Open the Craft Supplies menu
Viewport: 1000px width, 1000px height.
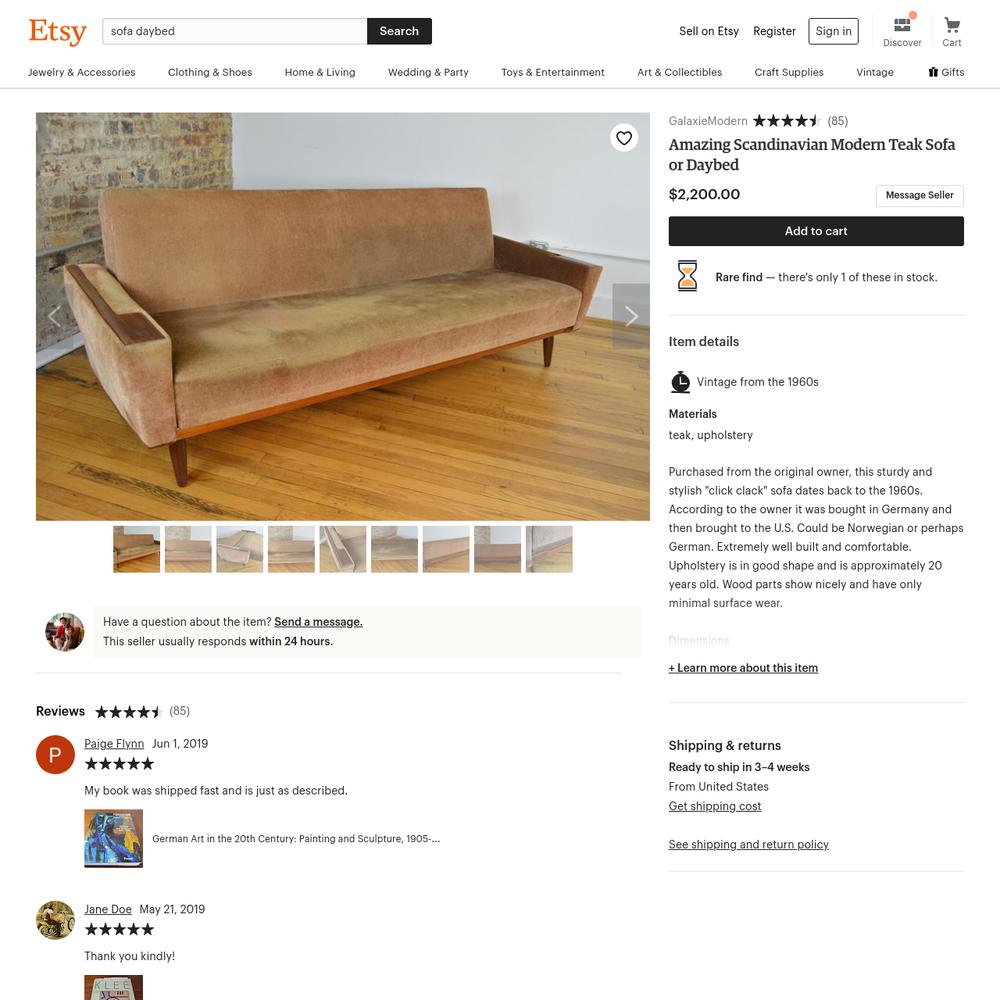point(789,72)
